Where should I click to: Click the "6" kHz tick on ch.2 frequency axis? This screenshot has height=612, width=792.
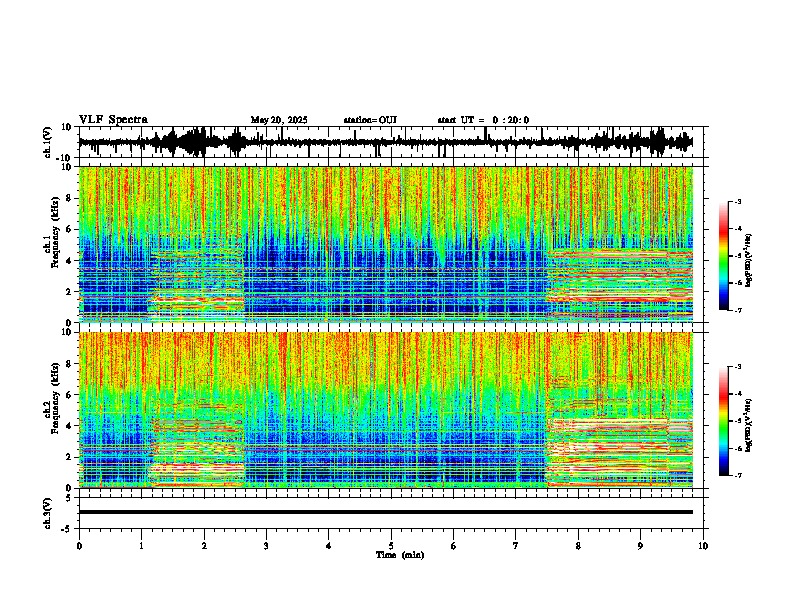click(x=70, y=395)
